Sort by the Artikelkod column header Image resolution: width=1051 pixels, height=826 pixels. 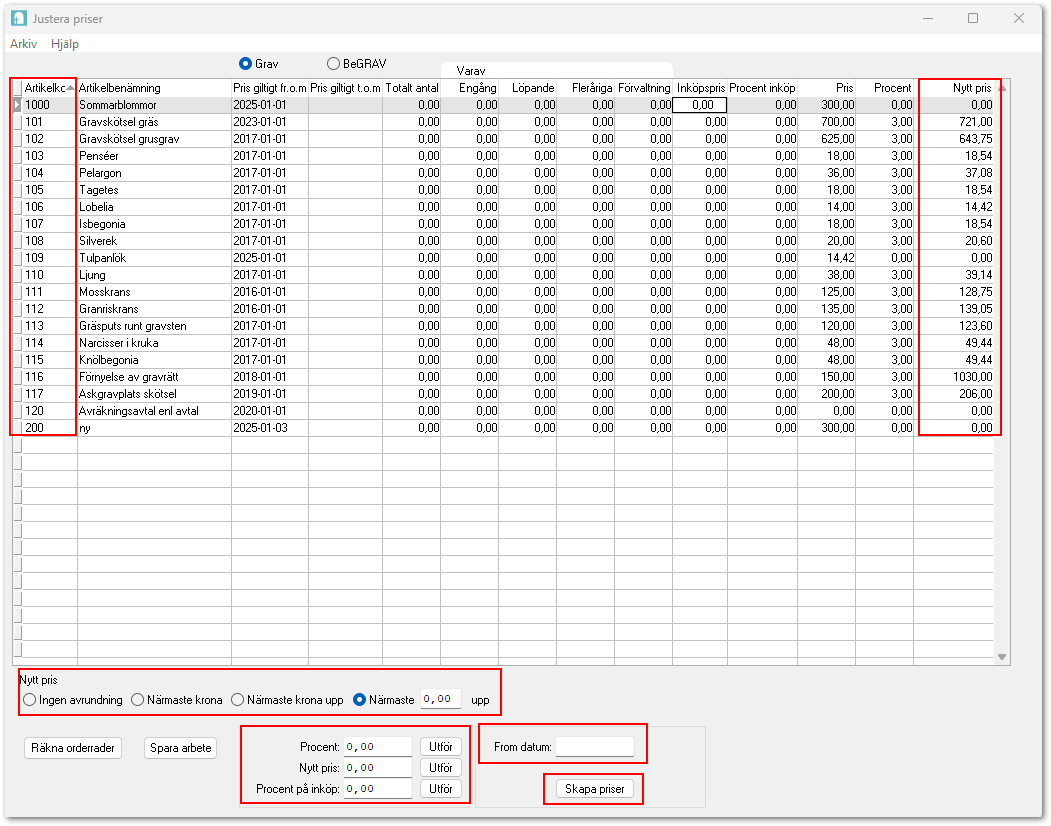click(x=50, y=88)
